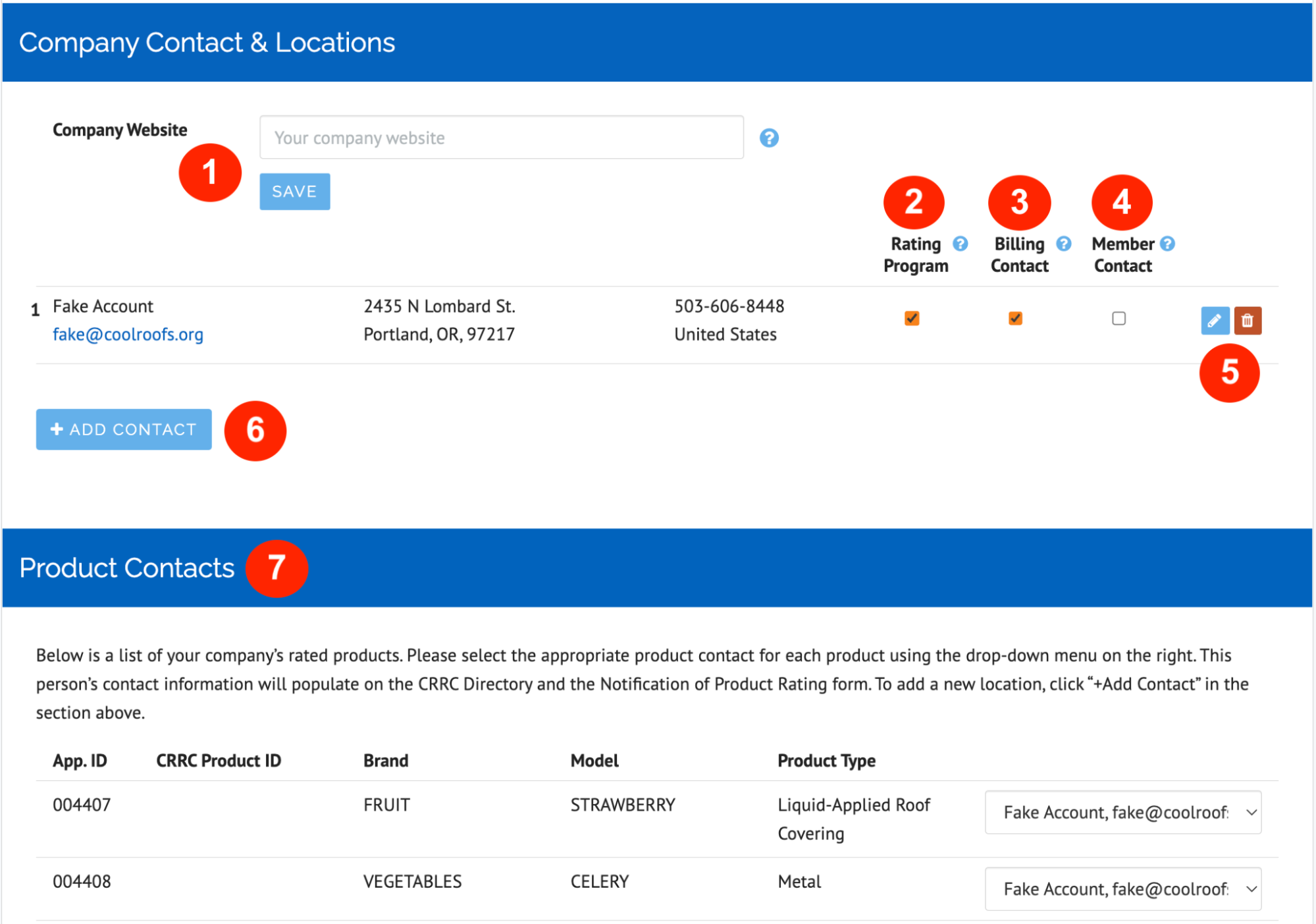The height and width of the screenshot is (924, 1316).
Task: Click the Product Contacts section header
Action: (127, 567)
